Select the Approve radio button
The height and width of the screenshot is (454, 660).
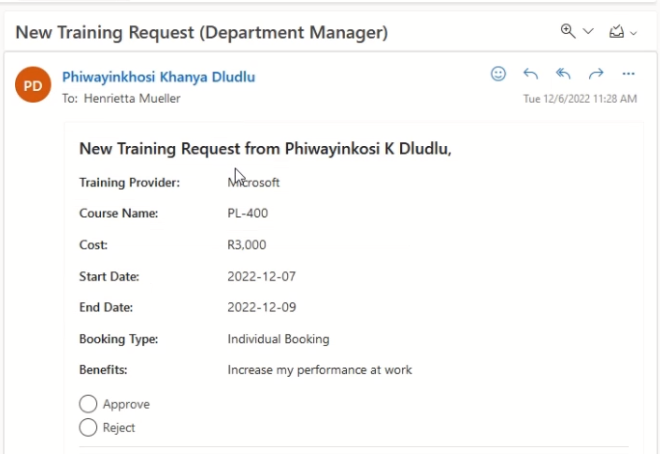[88, 404]
